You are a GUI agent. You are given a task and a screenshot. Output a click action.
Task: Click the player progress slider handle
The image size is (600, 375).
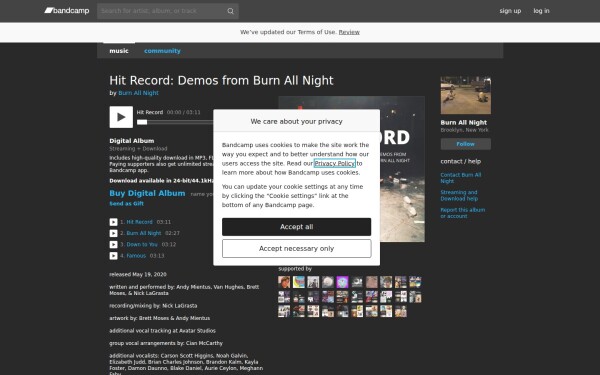pyautogui.click(x=142, y=122)
